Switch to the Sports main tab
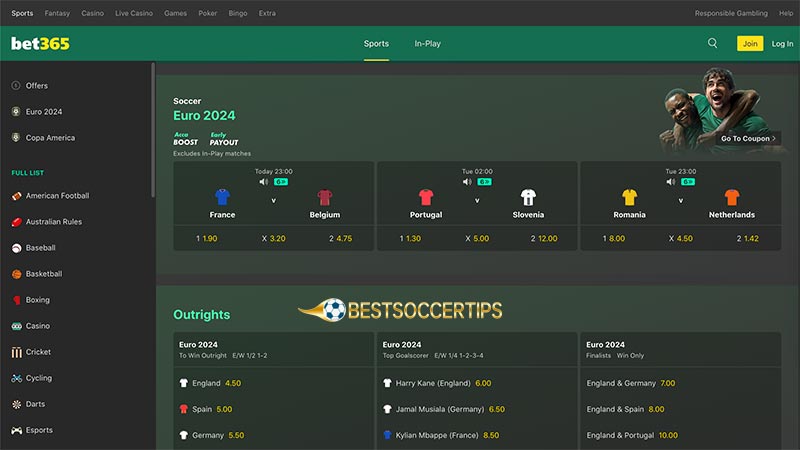This screenshot has width=800, height=450. [x=376, y=43]
